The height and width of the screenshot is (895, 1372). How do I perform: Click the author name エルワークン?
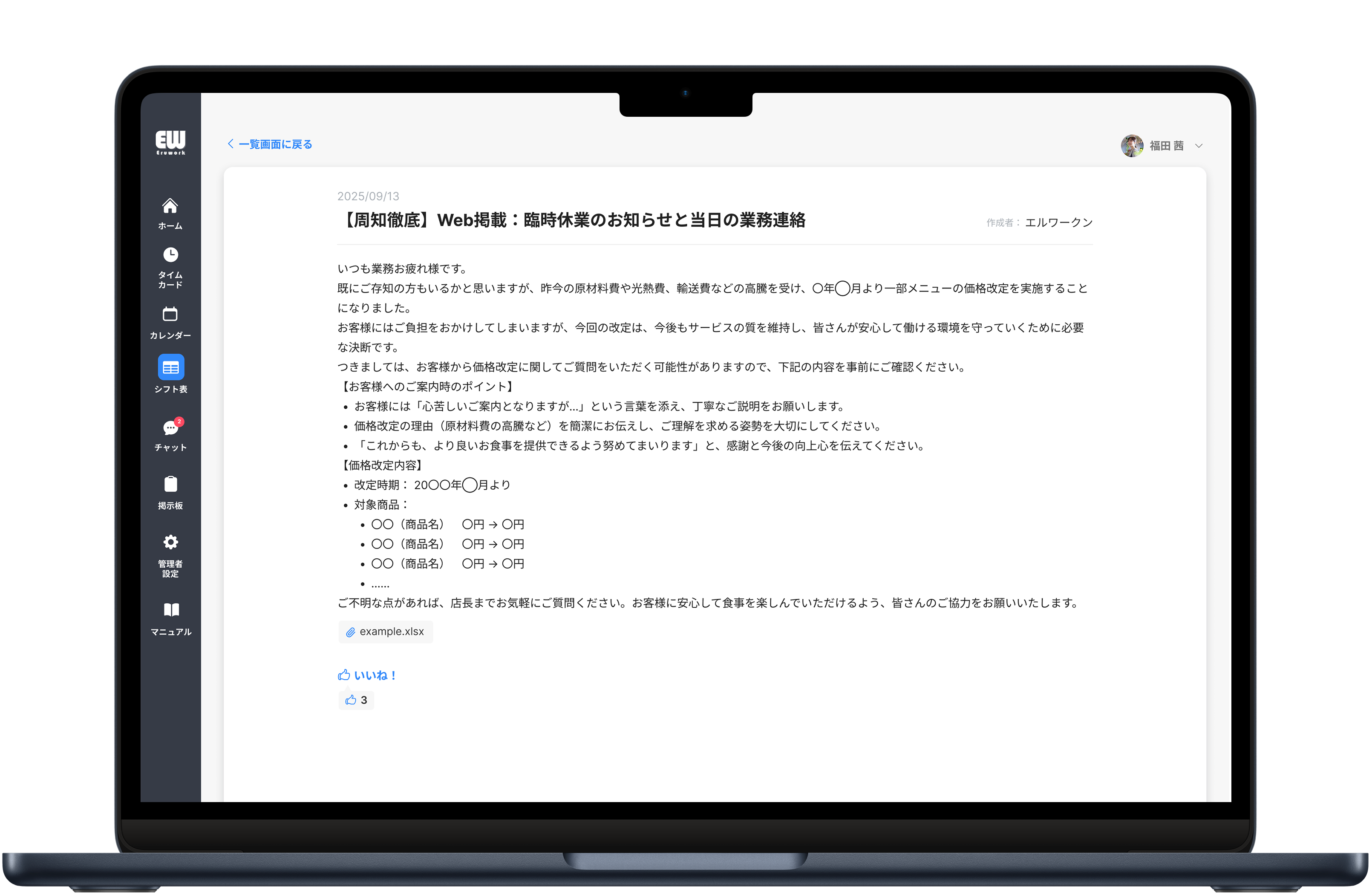[x=1058, y=222]
